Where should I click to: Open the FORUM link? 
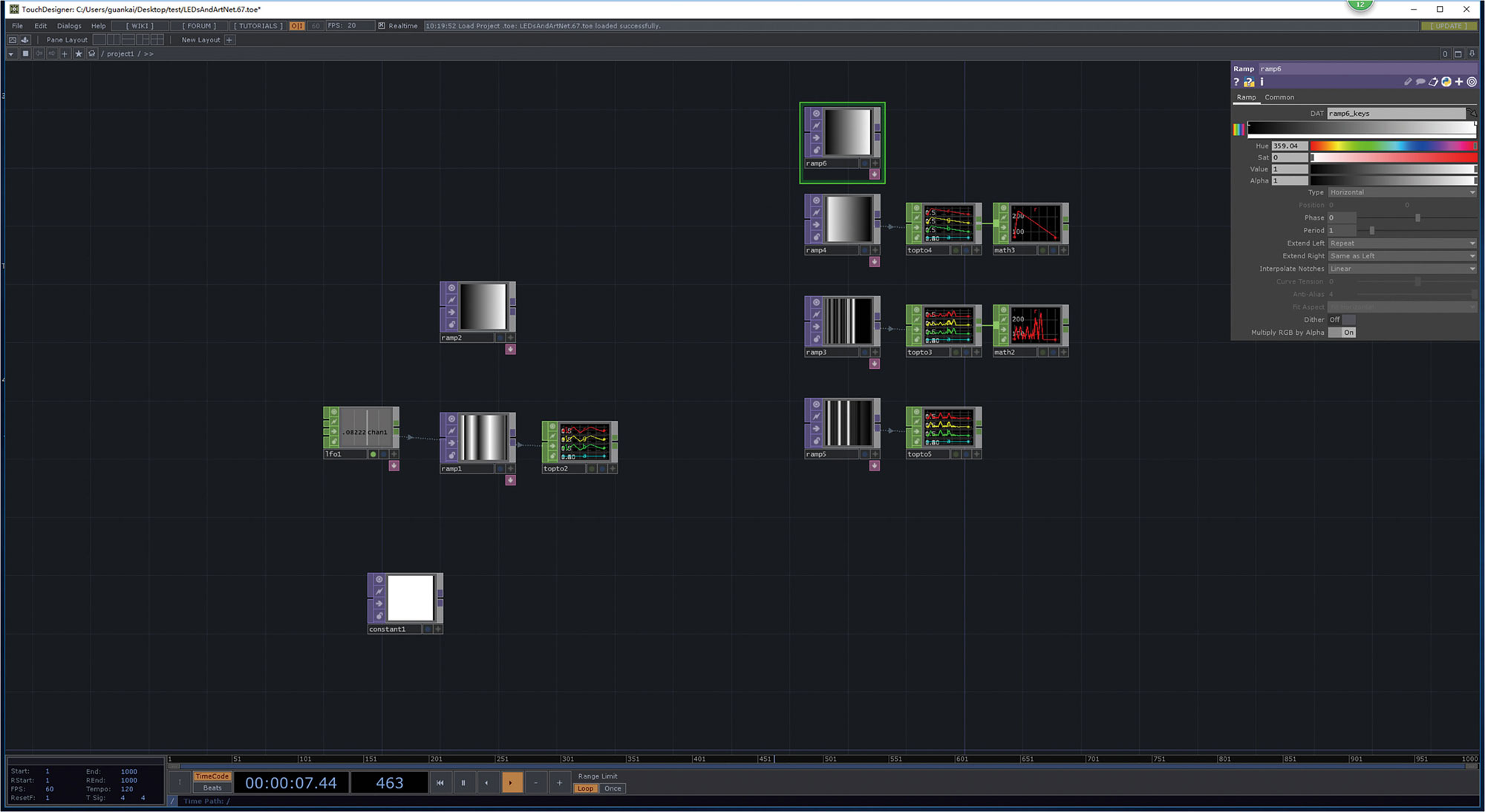[199, 26]
